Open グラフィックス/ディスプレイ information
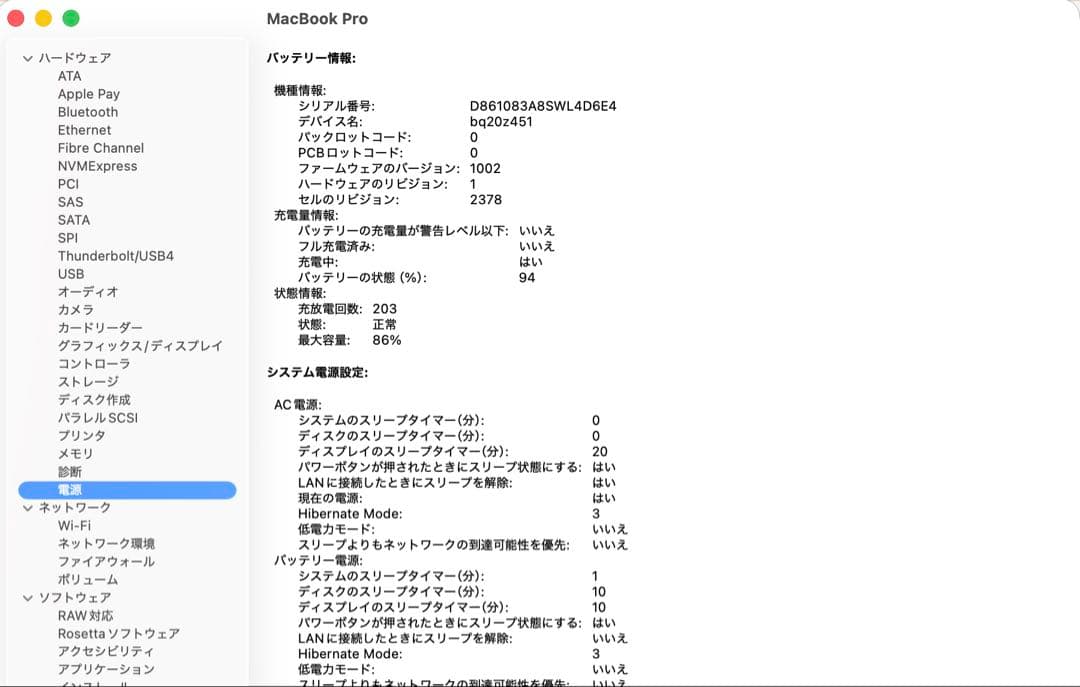This screenshot has height=687, width=1080. pyautogui.click(x=130, y=346)
